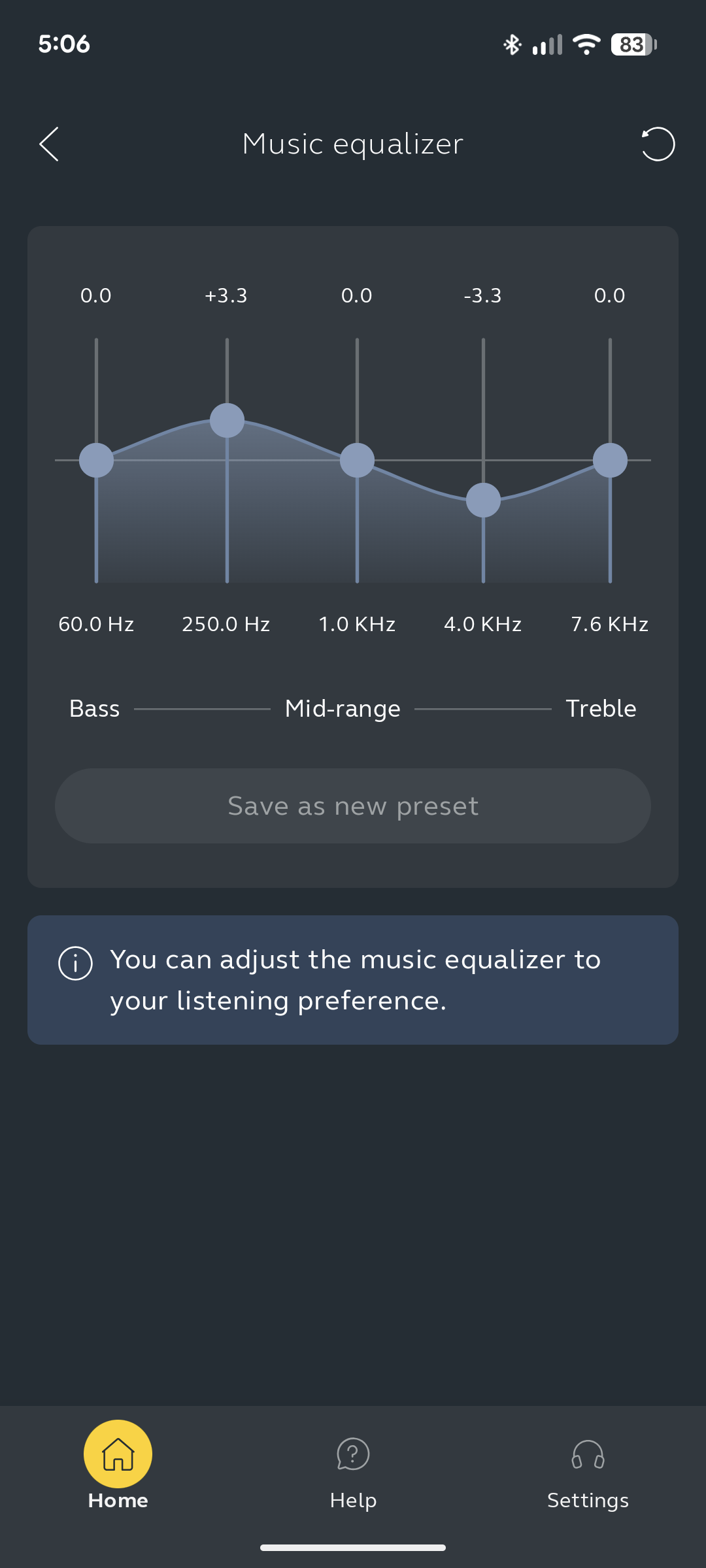Tap the +3.3 gain value

coord(226,295)
